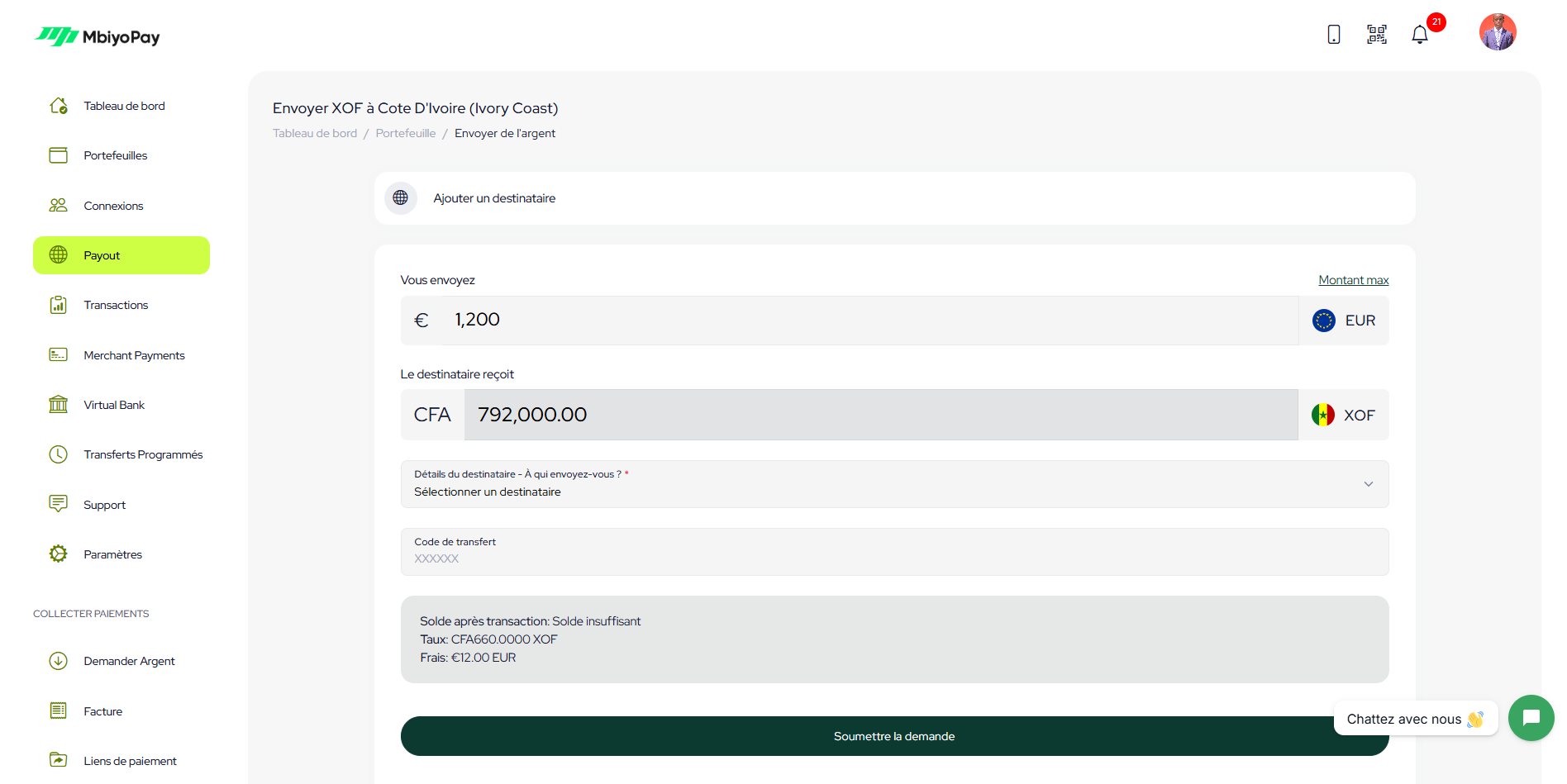The width and height of the screenshot is (1567, 784).
Task: Click the Vous envoyez amount field
Action: [x=868, y=321]
